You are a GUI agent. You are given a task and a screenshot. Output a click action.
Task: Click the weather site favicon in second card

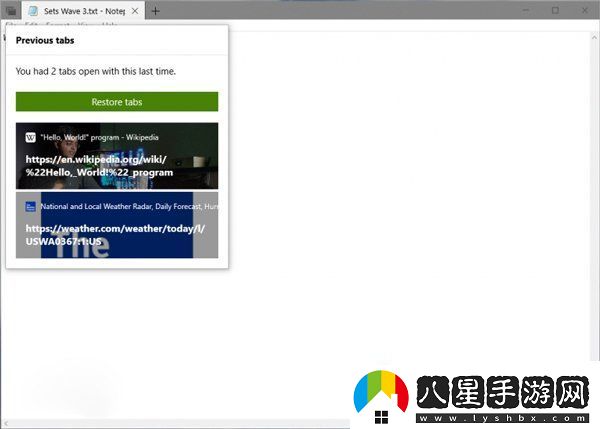tap(30, 206)
